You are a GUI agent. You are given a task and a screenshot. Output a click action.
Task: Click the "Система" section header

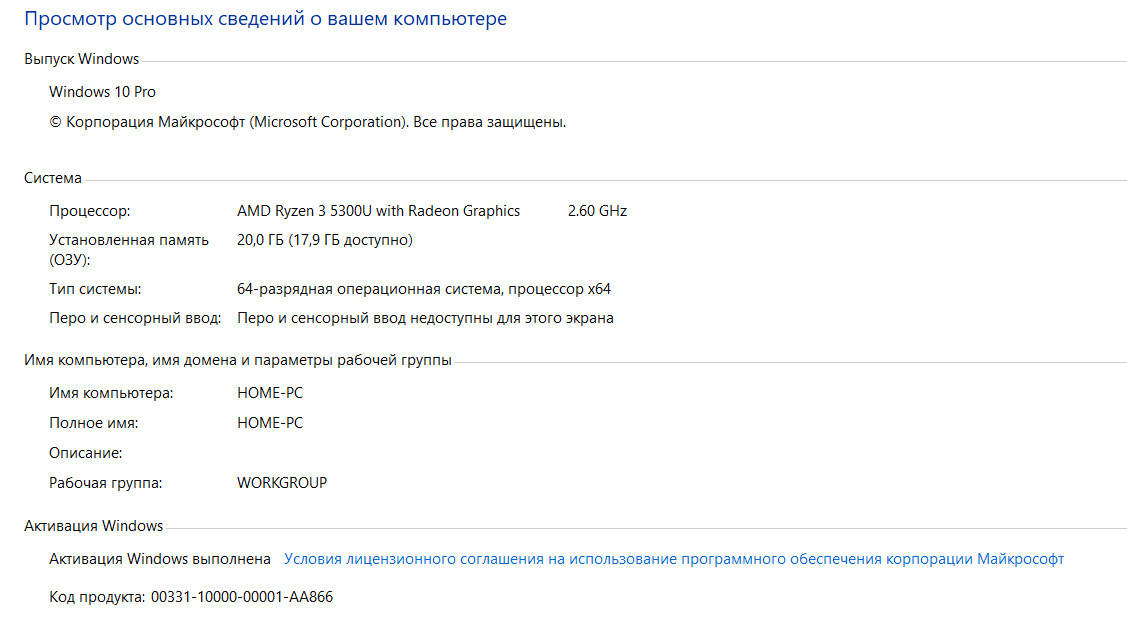click(53, 178)
